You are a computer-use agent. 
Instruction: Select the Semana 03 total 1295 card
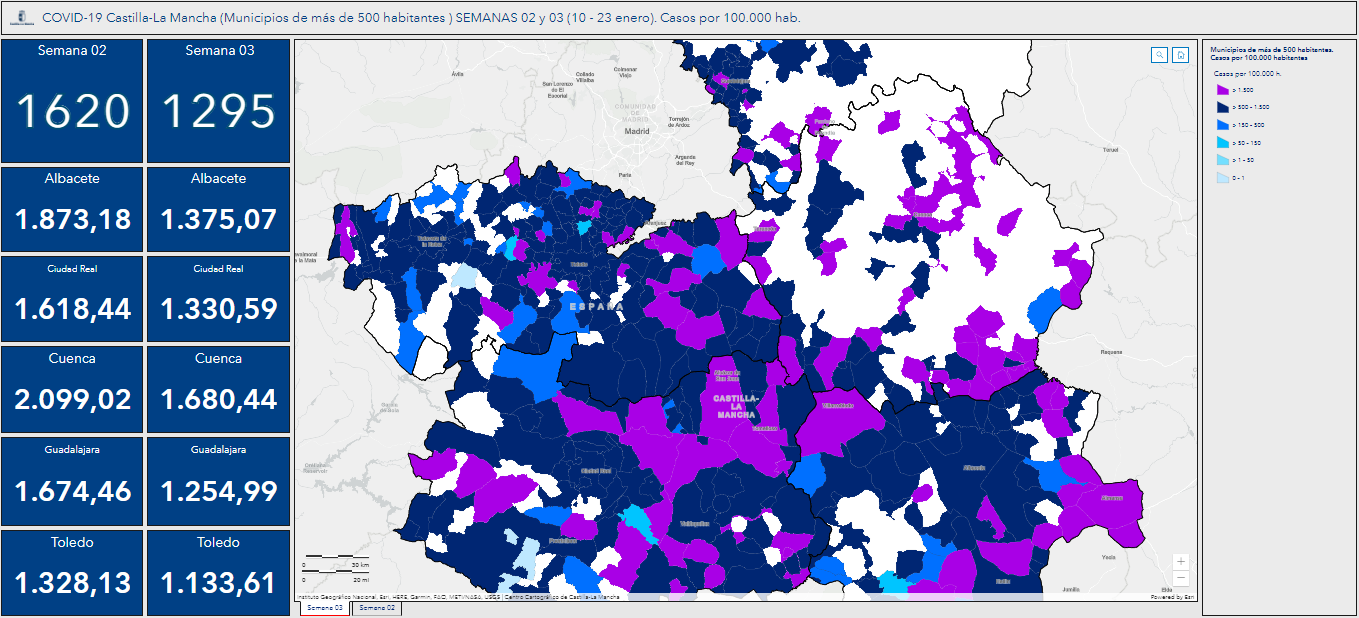218,101
